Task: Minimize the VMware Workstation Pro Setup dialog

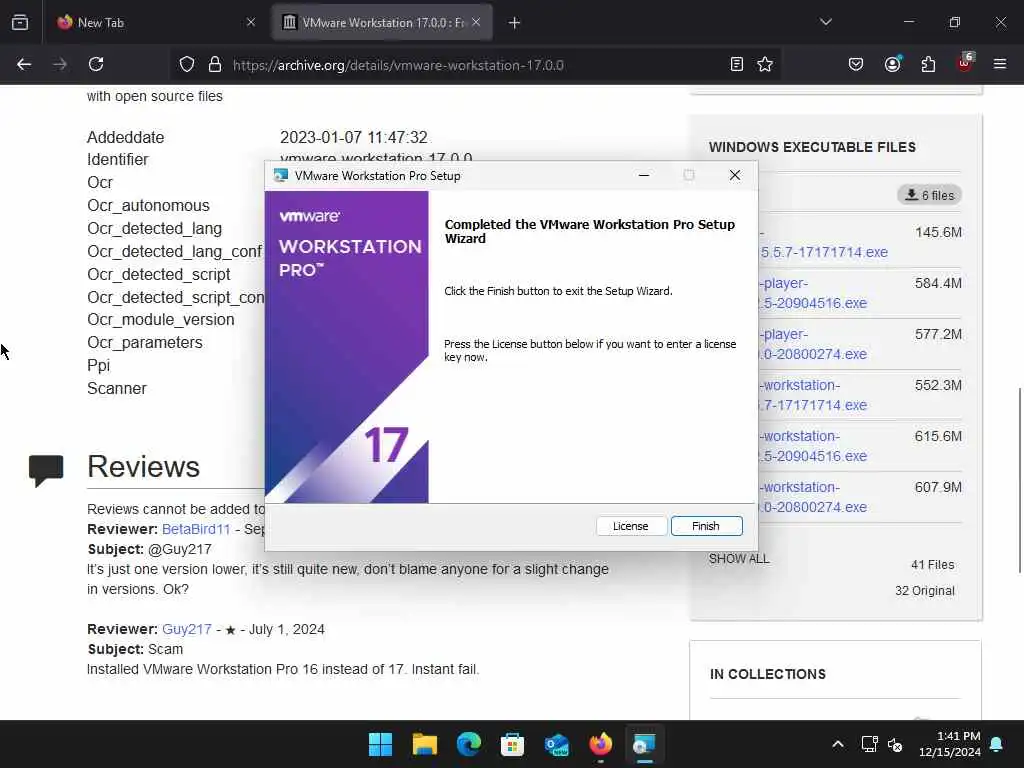Action: pos(644,175)
